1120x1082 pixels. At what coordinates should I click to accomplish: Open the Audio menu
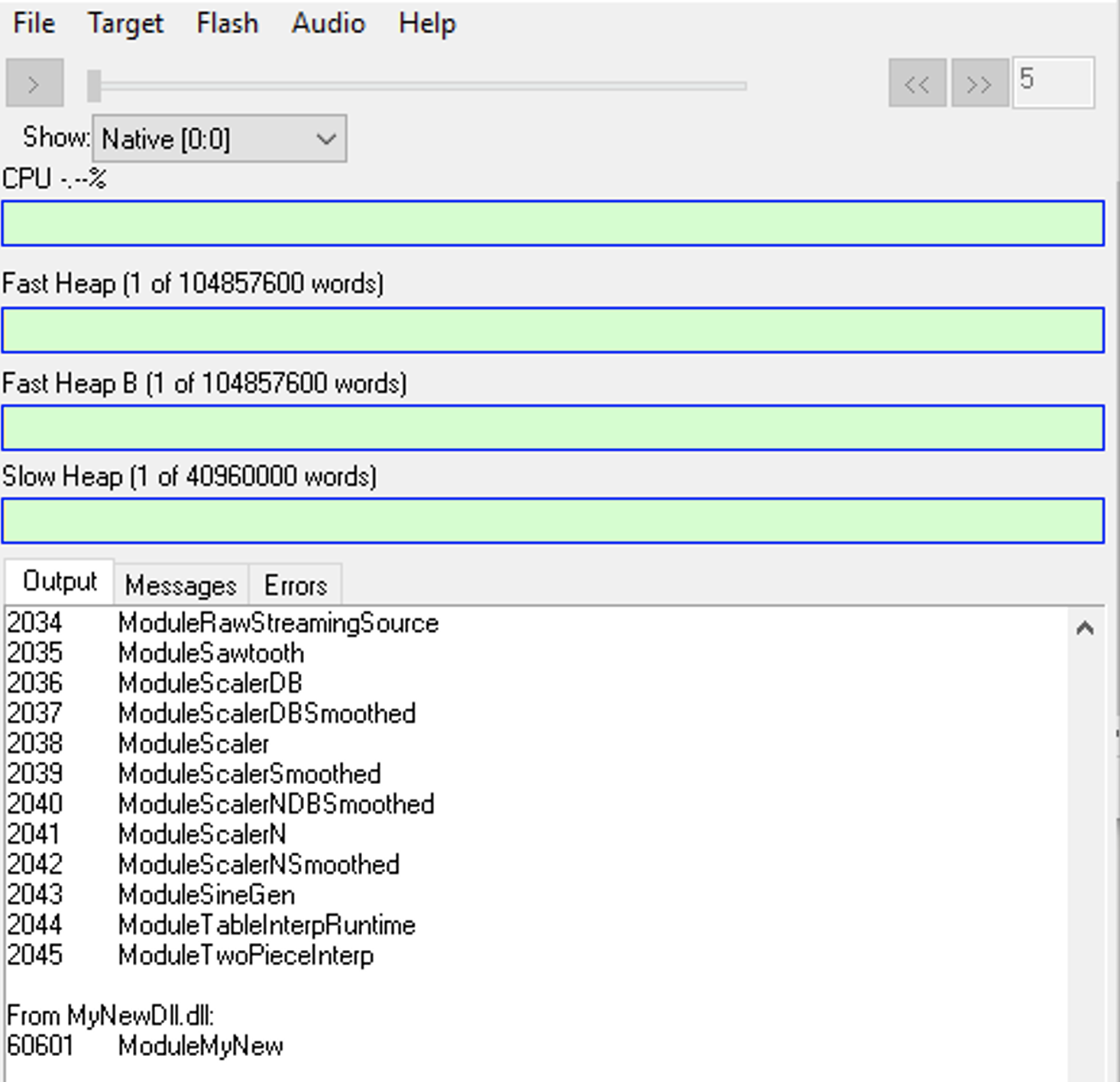tap(328, 24)
